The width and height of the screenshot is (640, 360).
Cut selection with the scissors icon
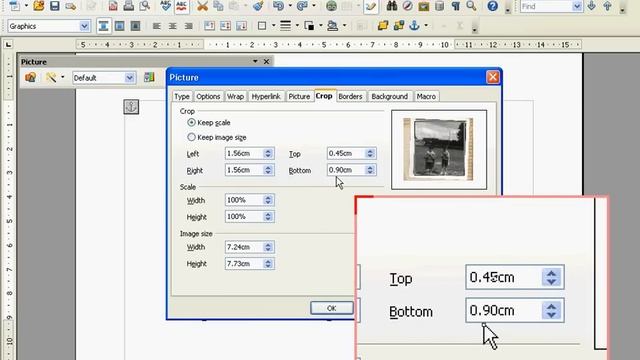tap(202, 6)
